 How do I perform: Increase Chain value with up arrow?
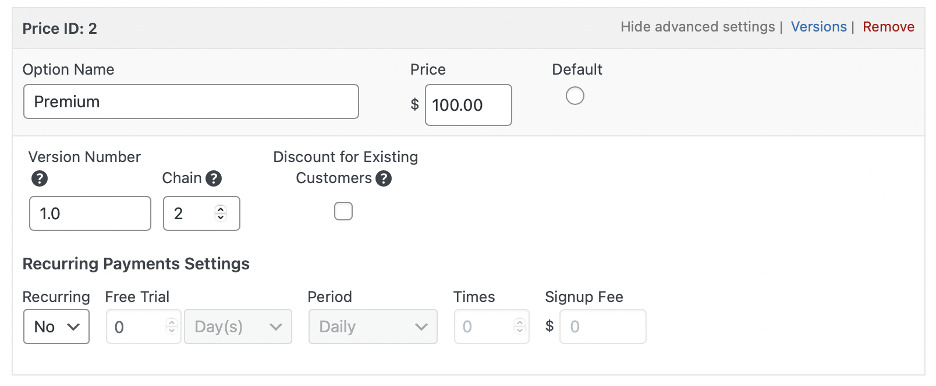click(x=221, y=209)
